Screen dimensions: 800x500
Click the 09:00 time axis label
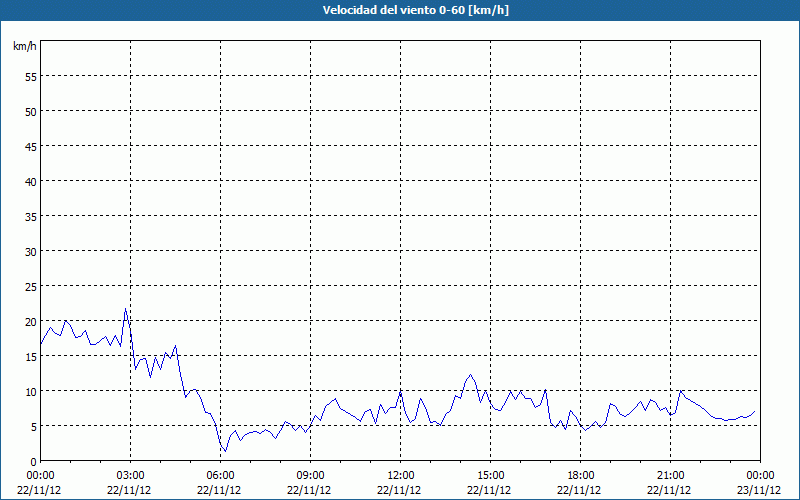tap(310, 476)
